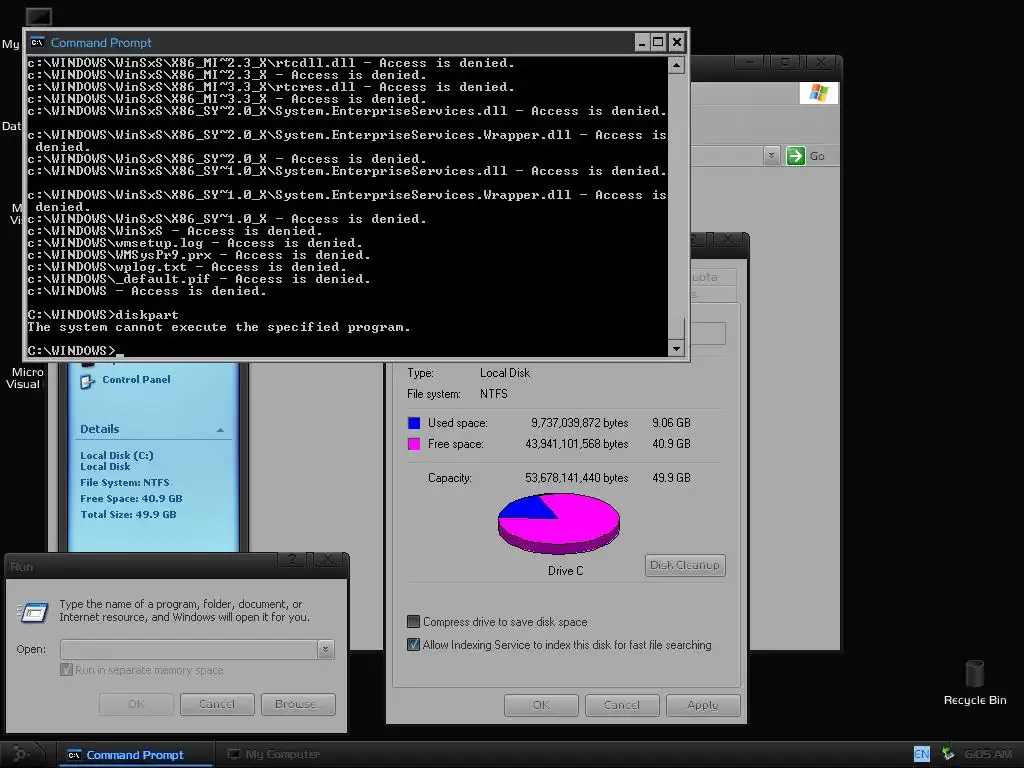Click the green Go arrow icon
1024x768 pixels.
coord(795,156)
